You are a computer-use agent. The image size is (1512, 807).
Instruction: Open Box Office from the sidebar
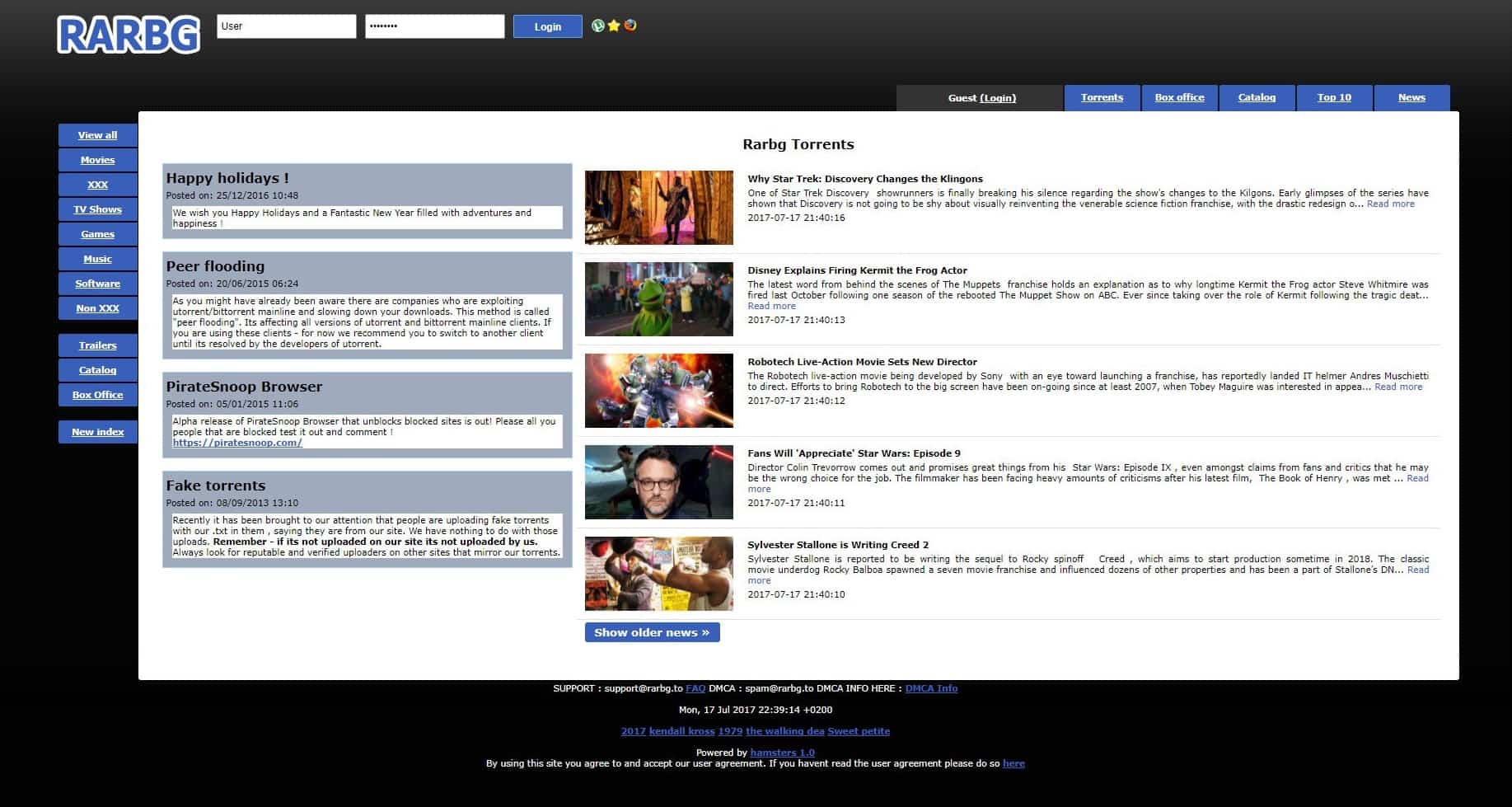[98, 395]
